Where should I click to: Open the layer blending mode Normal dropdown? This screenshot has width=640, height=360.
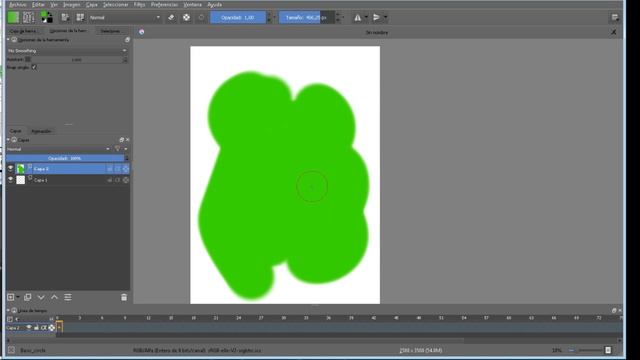(x=58, y=149)
